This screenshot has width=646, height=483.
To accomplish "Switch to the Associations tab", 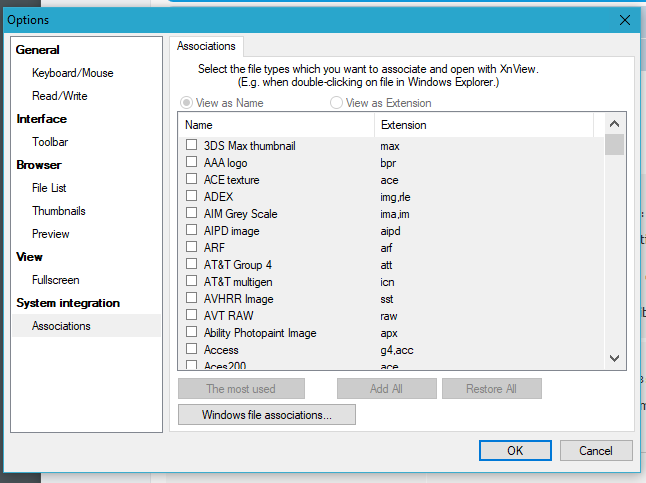I will (x=206, y=46).
